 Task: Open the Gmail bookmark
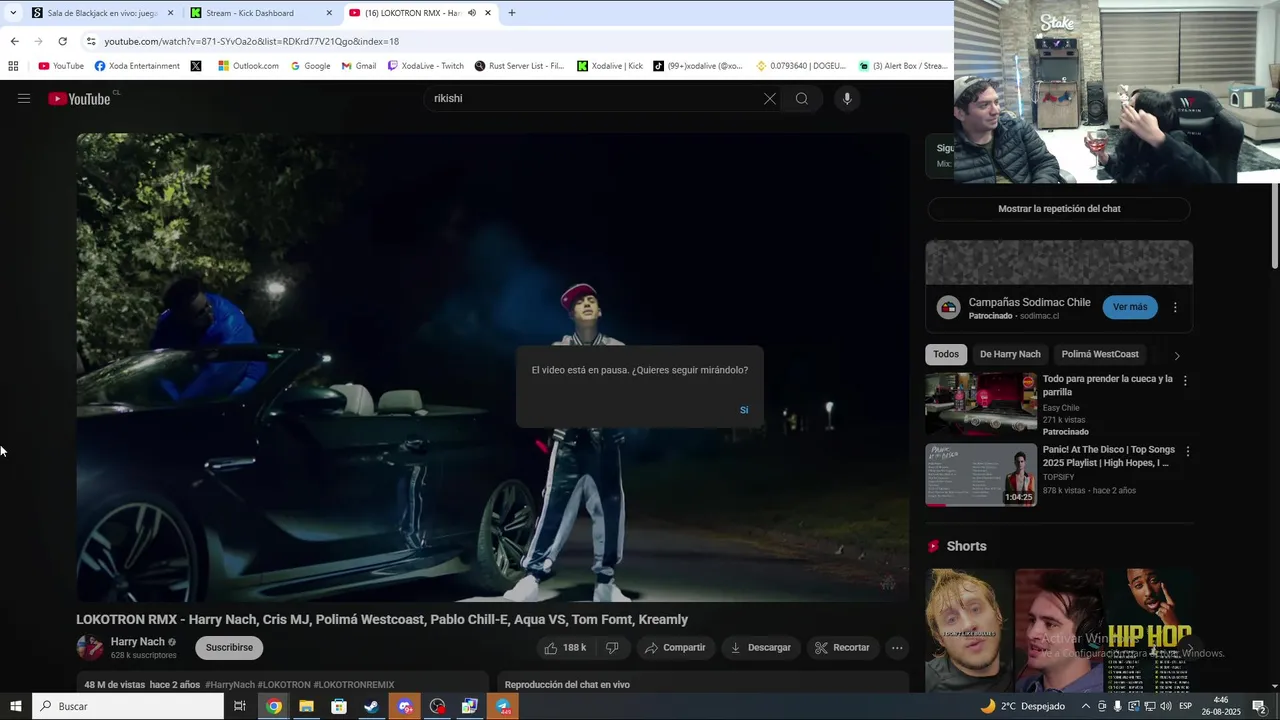coord(359,66)
